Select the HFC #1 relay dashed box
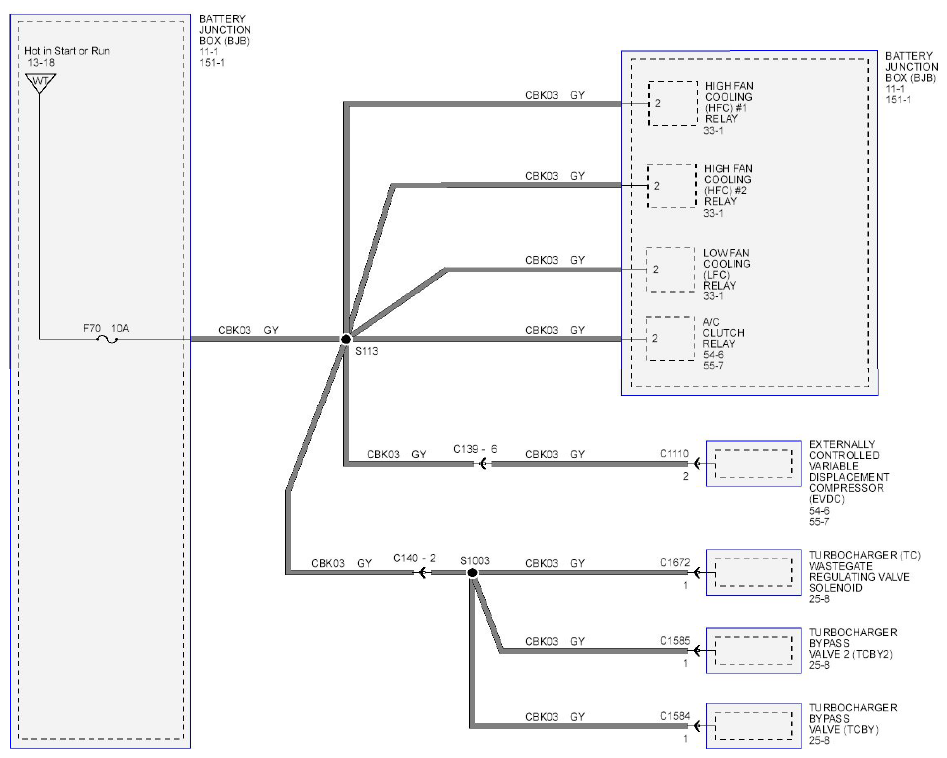Image resolution: width=947 pixels, height=758 pixels. click(673, 103)
